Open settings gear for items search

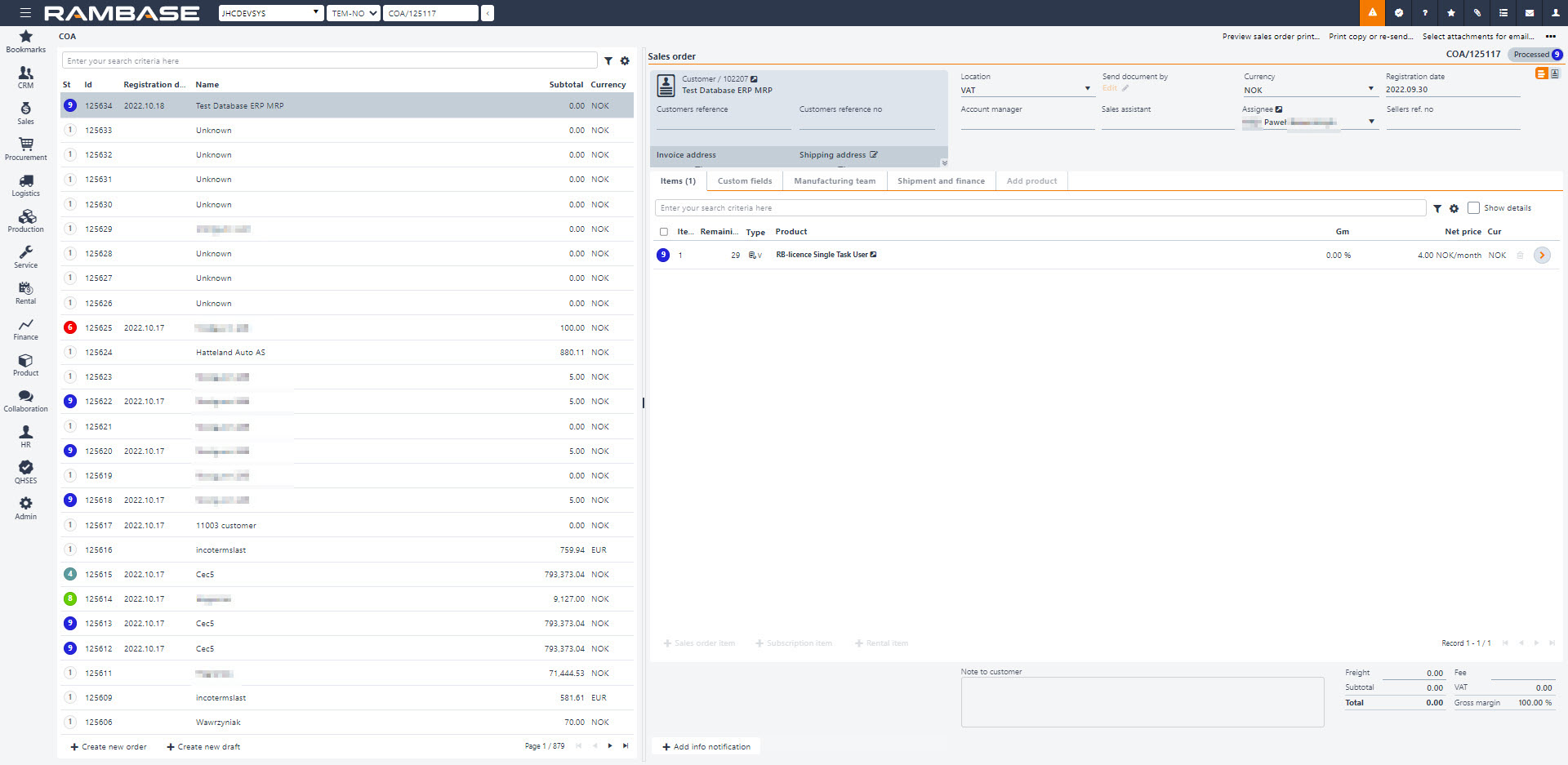(1454, 209)
